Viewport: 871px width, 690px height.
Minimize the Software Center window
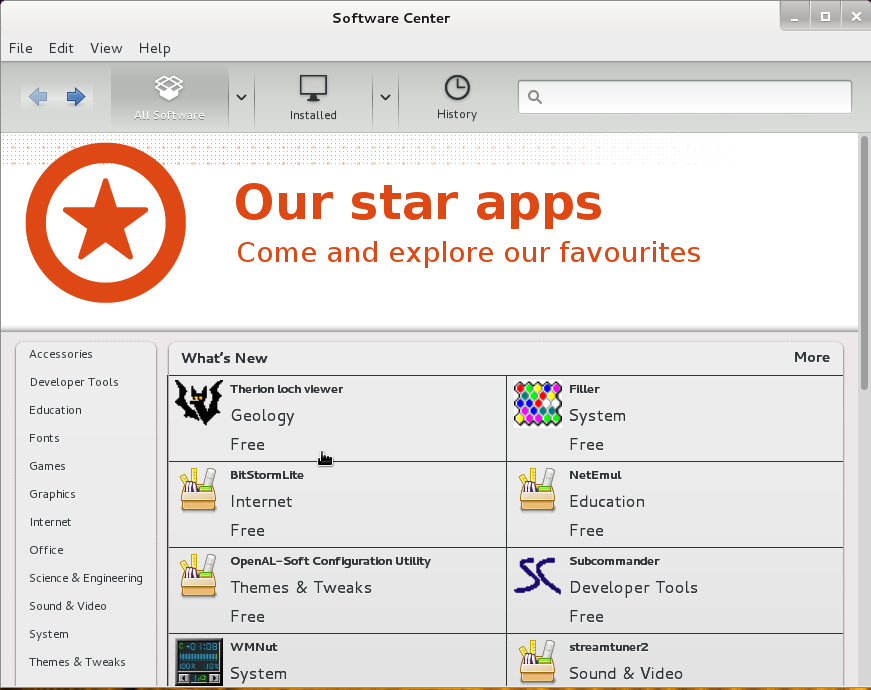point(794,17)
